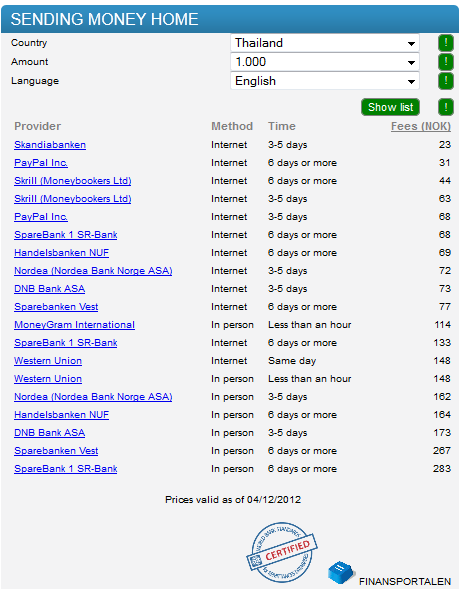Click the Language field label
This screenshot has height=600, width=469.
click(35, 81)
